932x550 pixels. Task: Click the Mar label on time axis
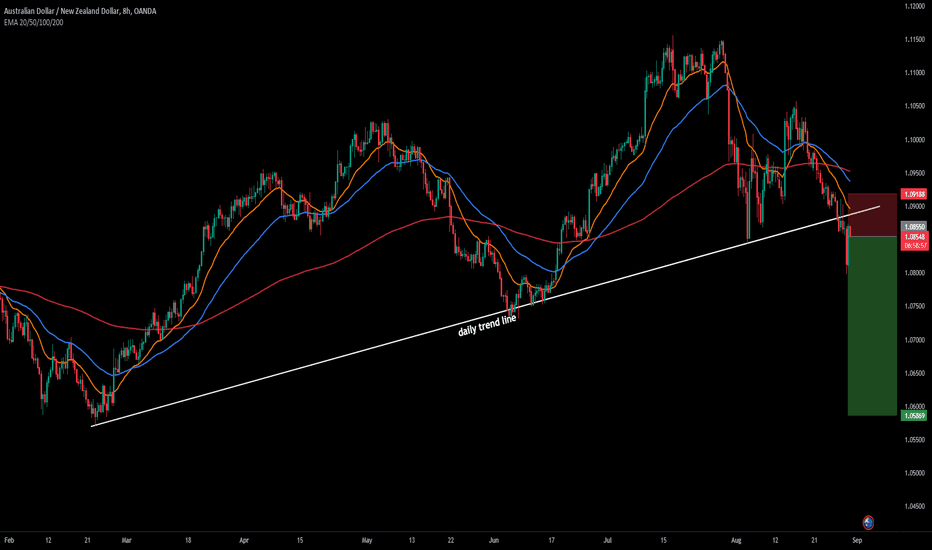[126, 540]
